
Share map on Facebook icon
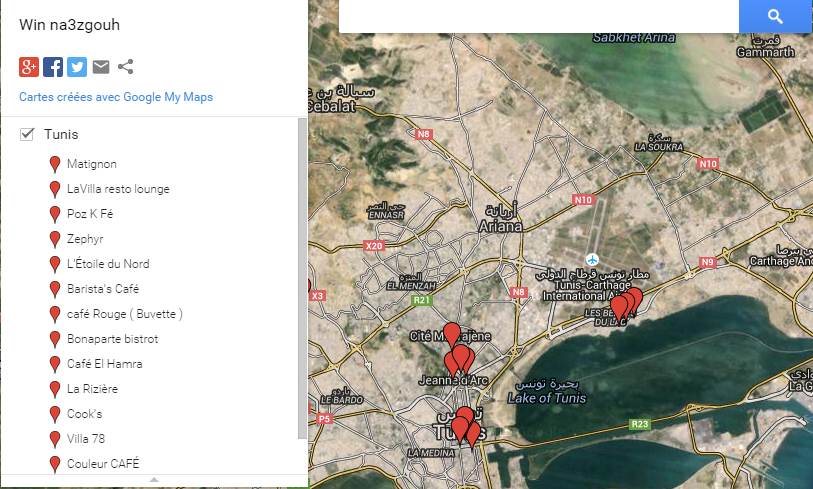(x=53, y=67)
